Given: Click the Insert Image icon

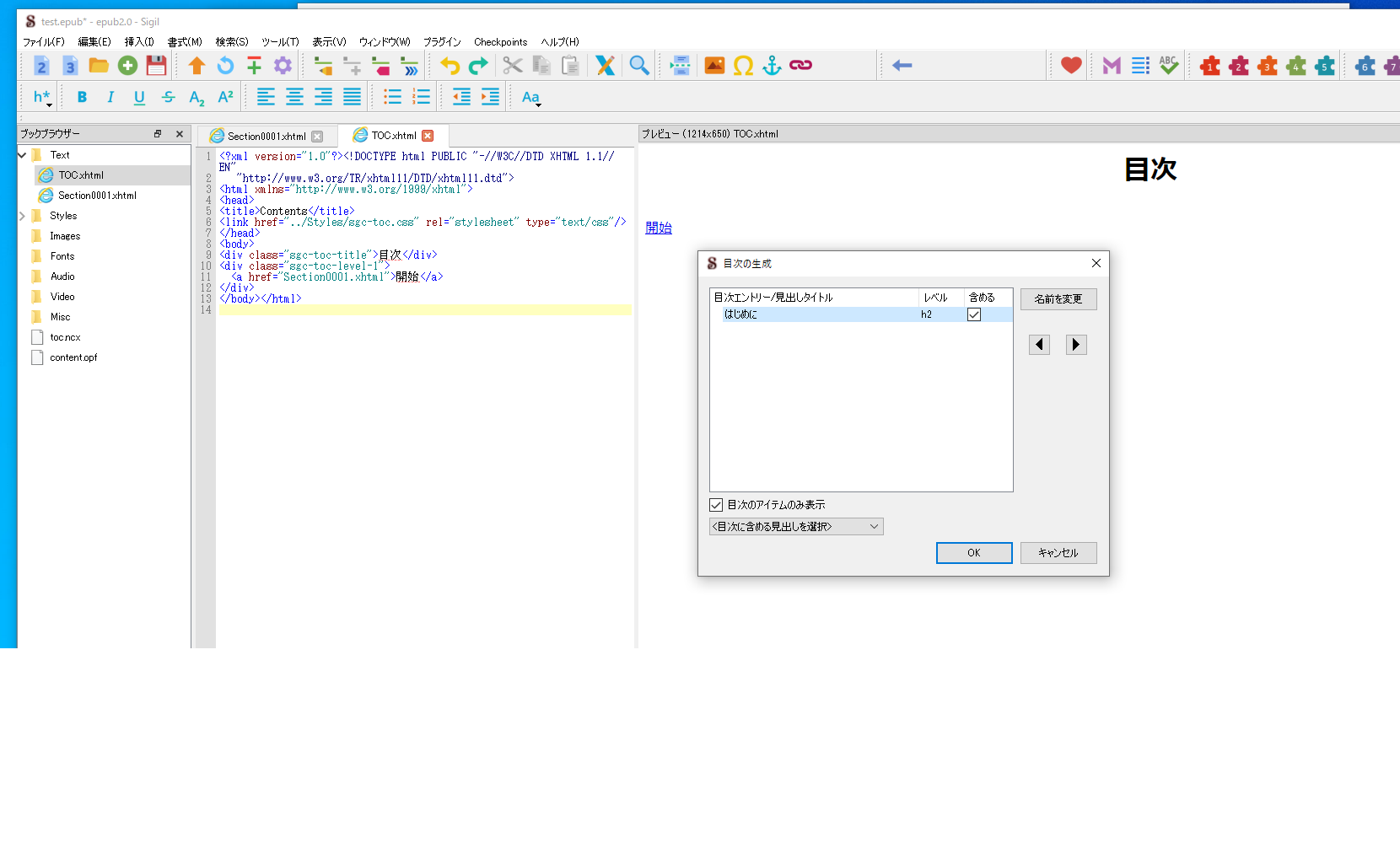Looking at the screenshot, I should click(714, 66).
